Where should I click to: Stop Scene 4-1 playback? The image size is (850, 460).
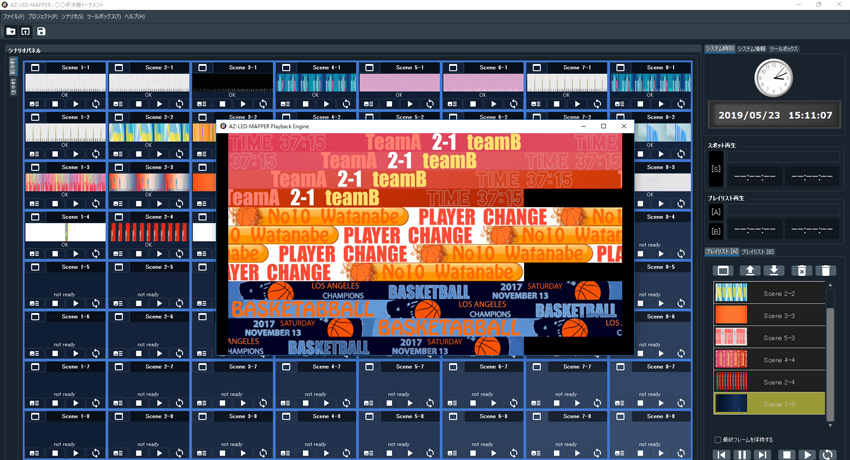click(306, 104)
